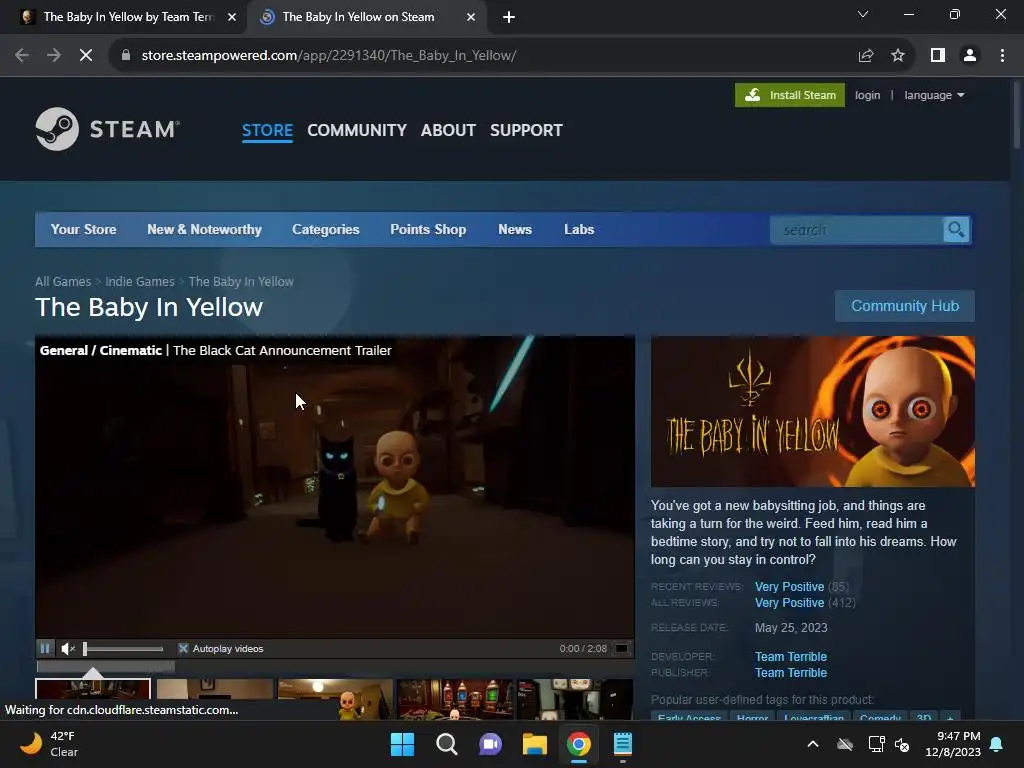Follow the All Games breadcrumb link

click(63, 281)
